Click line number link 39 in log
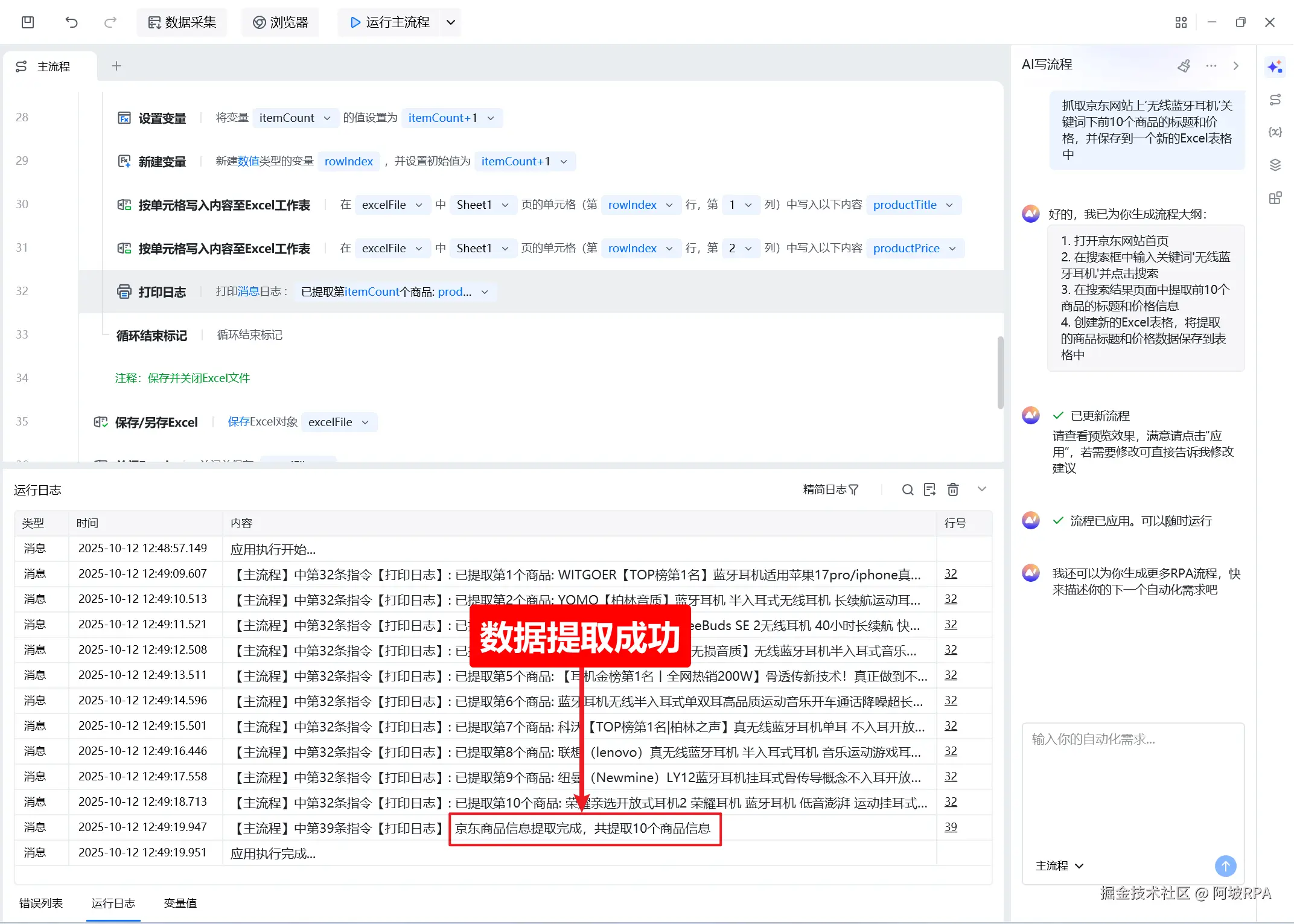 pyautogui.click(x=951, y=827)
